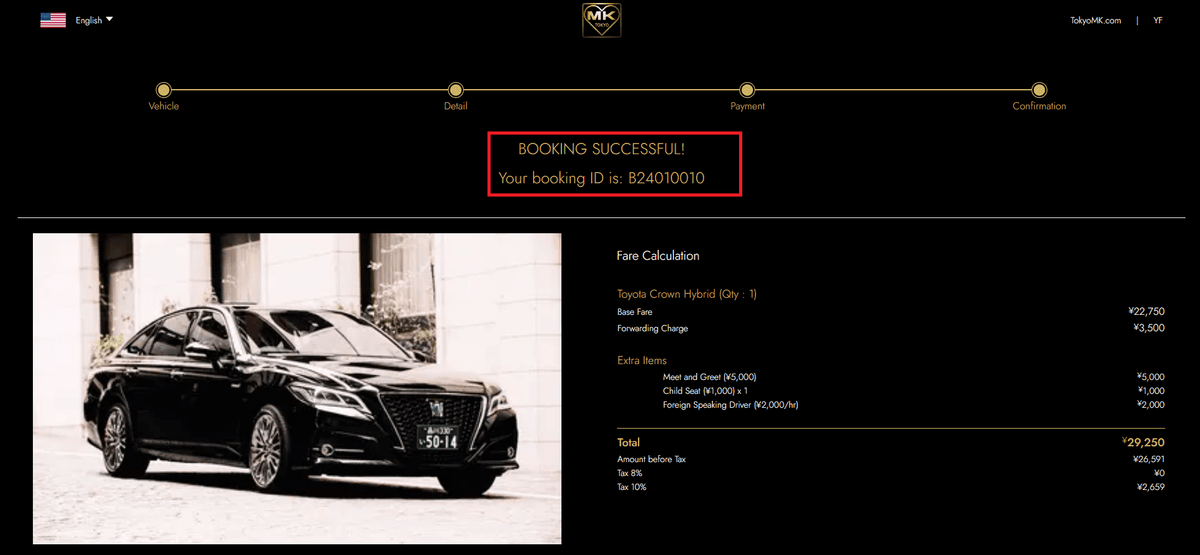The width and height of the screenshot is (1200, 555).
Task: Select the Payment step label
Action: pos(747,106)
